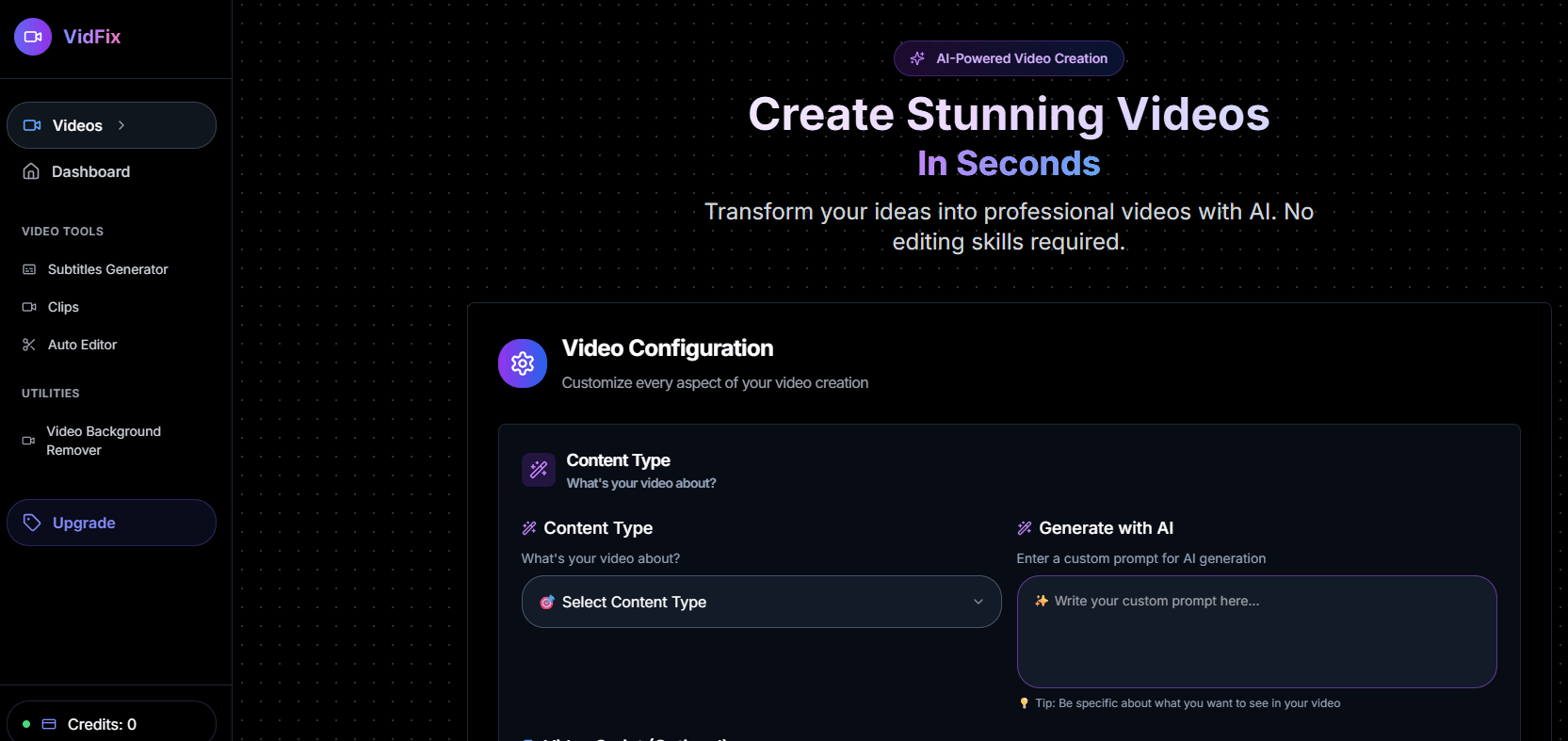Click the Credits card icon
The height and width of the screenshot is (741, 1568).
pos(50,724)
